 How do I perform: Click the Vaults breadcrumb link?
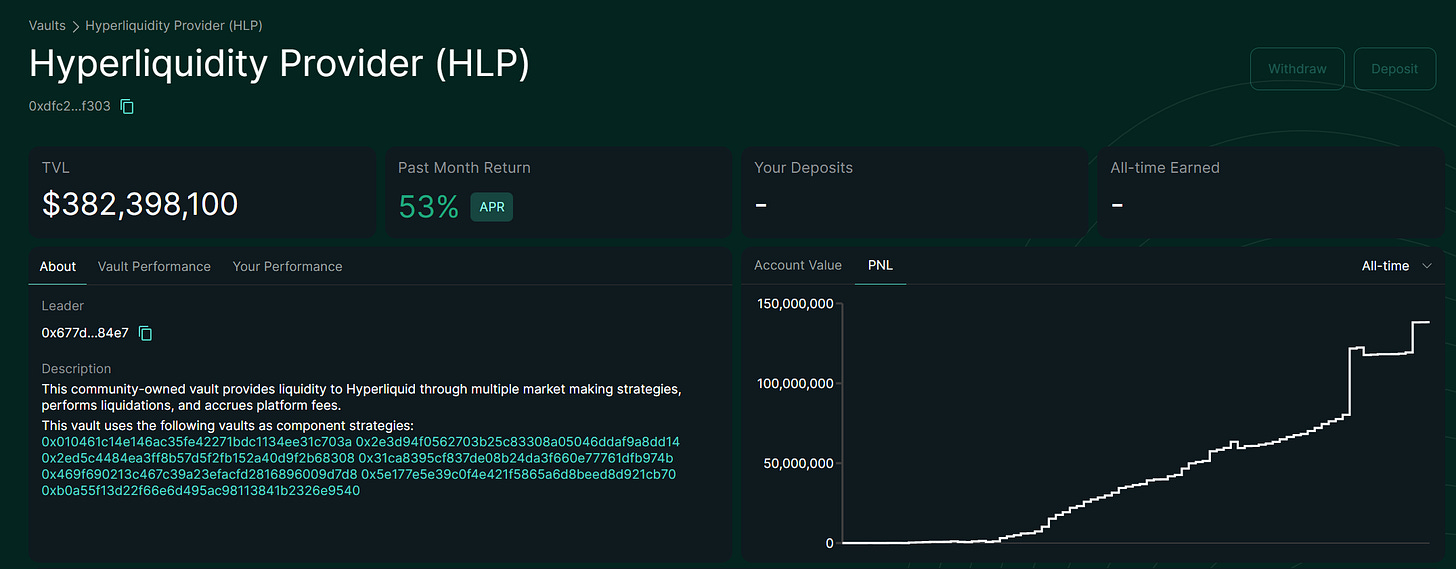point(47,25)
